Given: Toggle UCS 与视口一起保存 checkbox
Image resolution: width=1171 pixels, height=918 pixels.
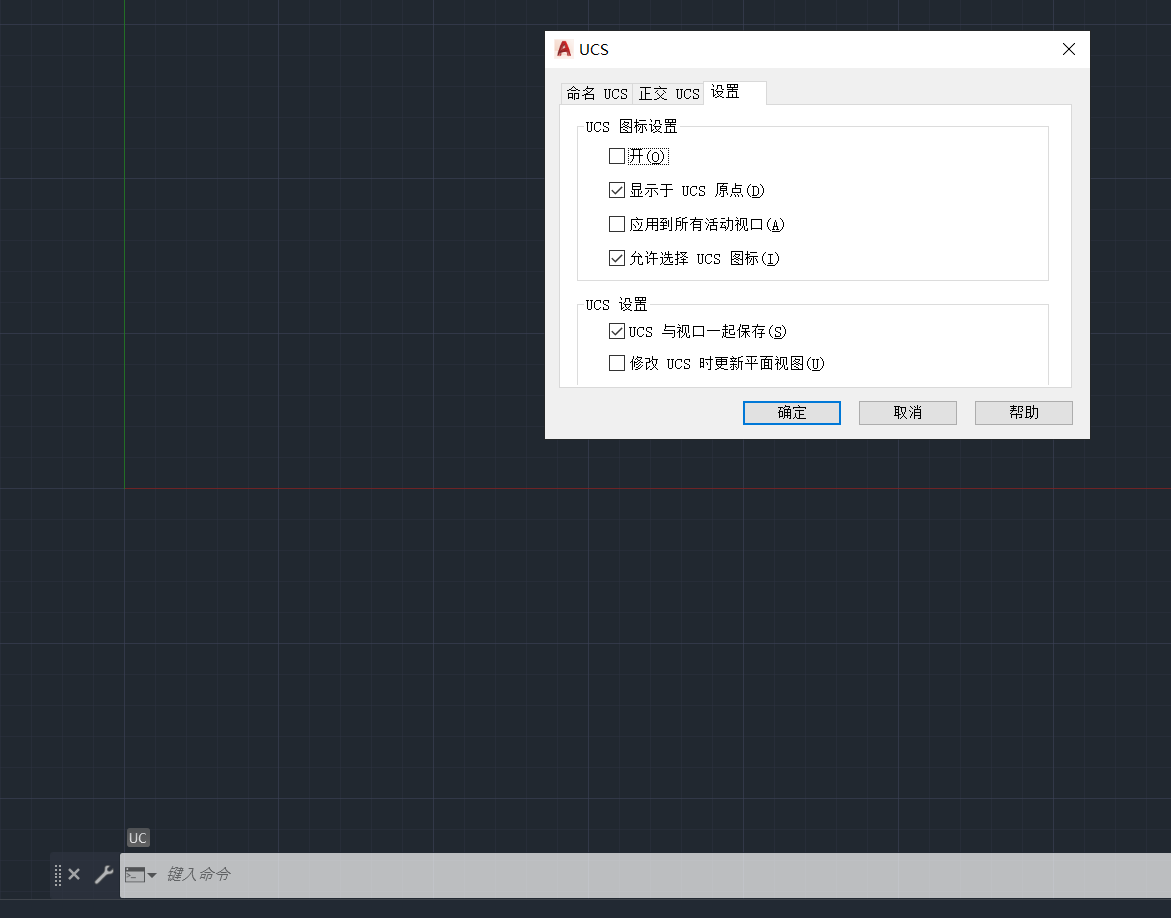Looking at the screenshot, I should pos(617,331).
